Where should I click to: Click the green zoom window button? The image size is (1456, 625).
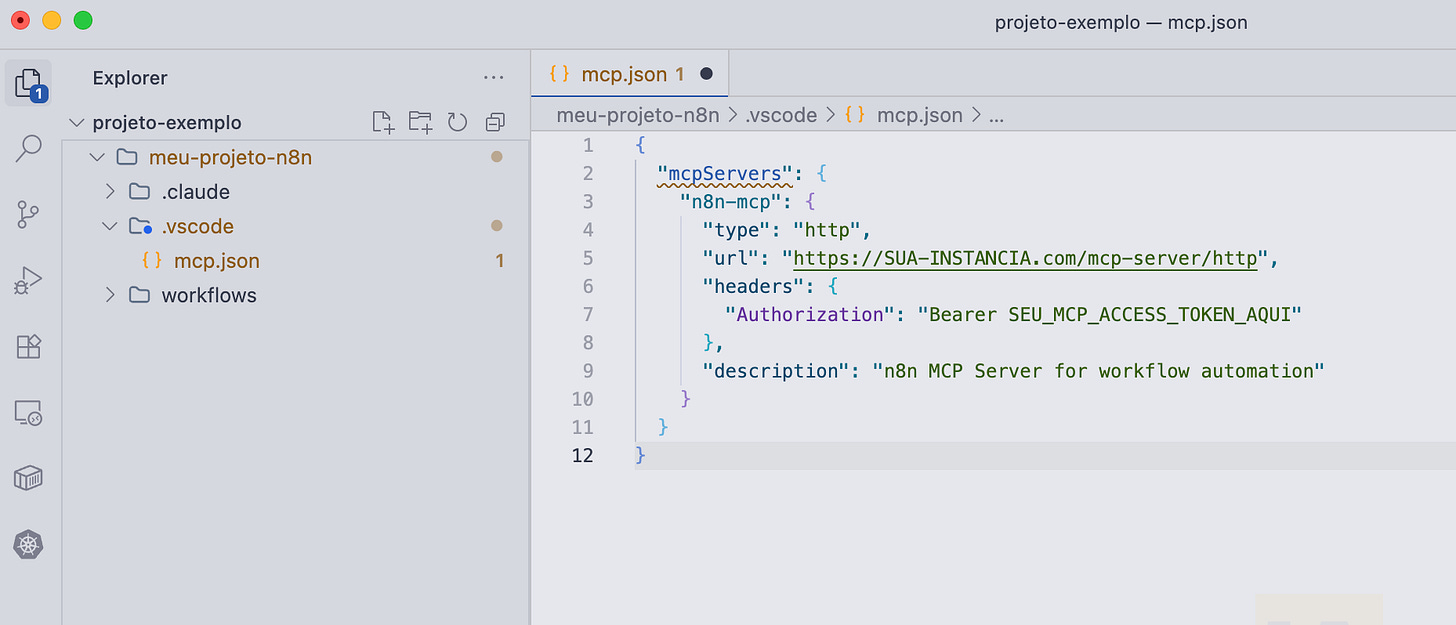pos(83,20)
